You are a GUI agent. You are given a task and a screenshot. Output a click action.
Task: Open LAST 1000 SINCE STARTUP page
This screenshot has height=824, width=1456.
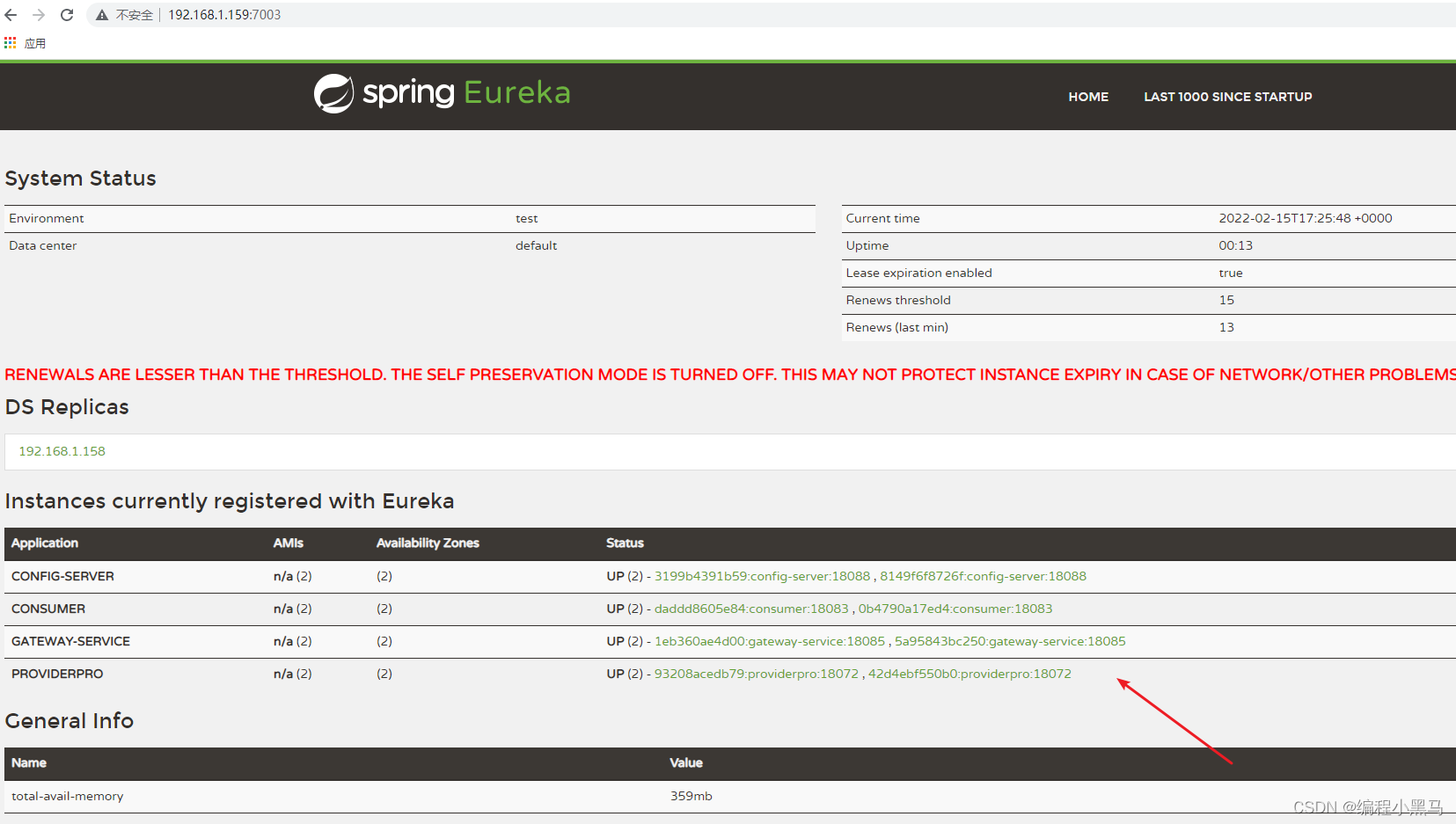click(x=1227, y=97)
